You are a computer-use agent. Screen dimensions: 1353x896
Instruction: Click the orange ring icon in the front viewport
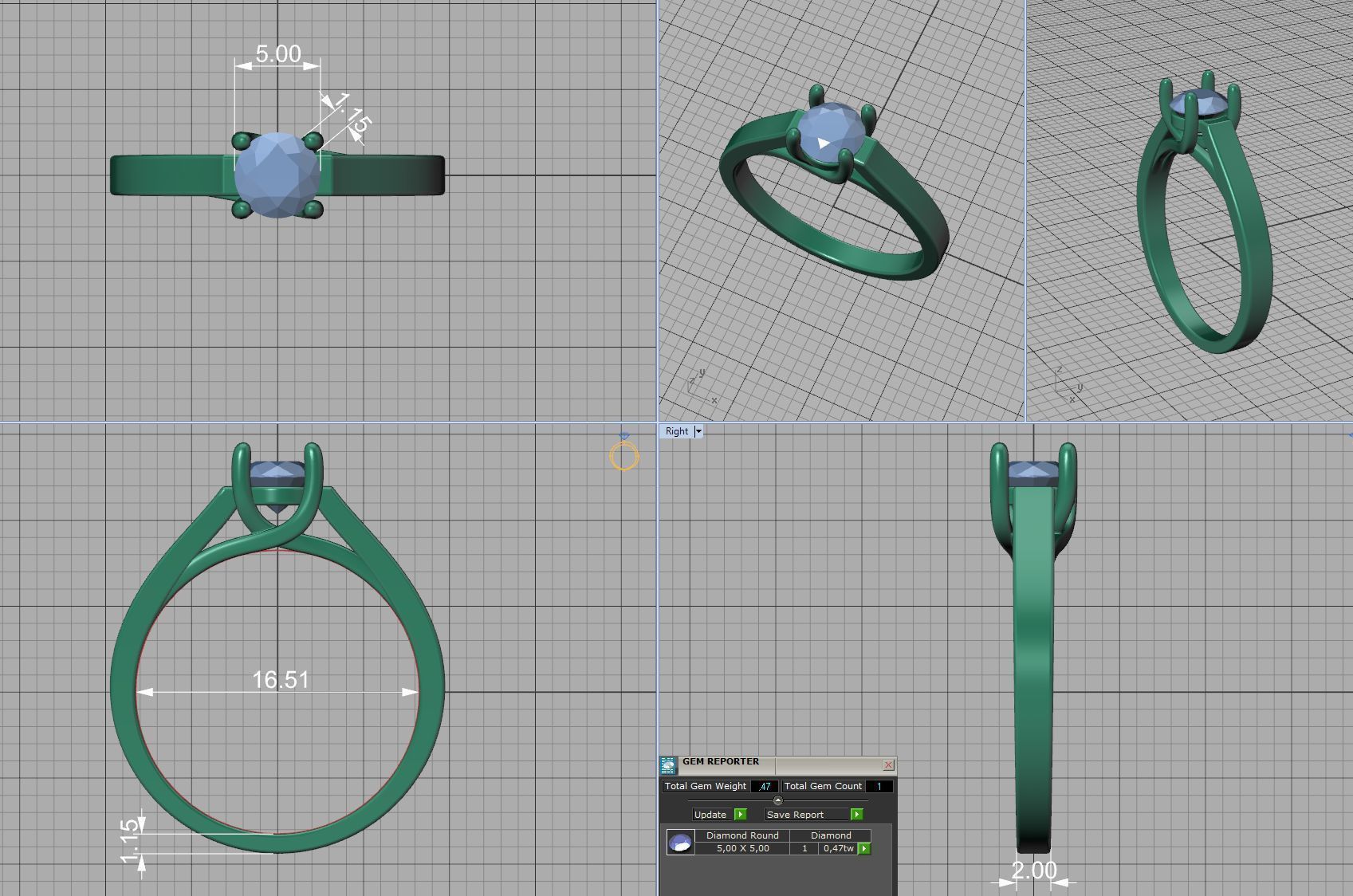coord(624,456)
